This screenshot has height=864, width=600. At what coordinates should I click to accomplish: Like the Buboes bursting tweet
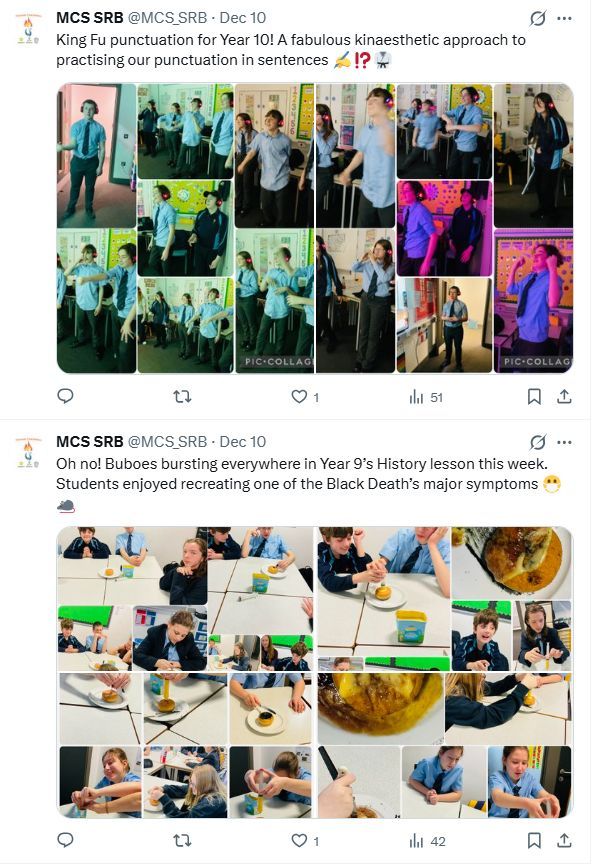(305, 840)
